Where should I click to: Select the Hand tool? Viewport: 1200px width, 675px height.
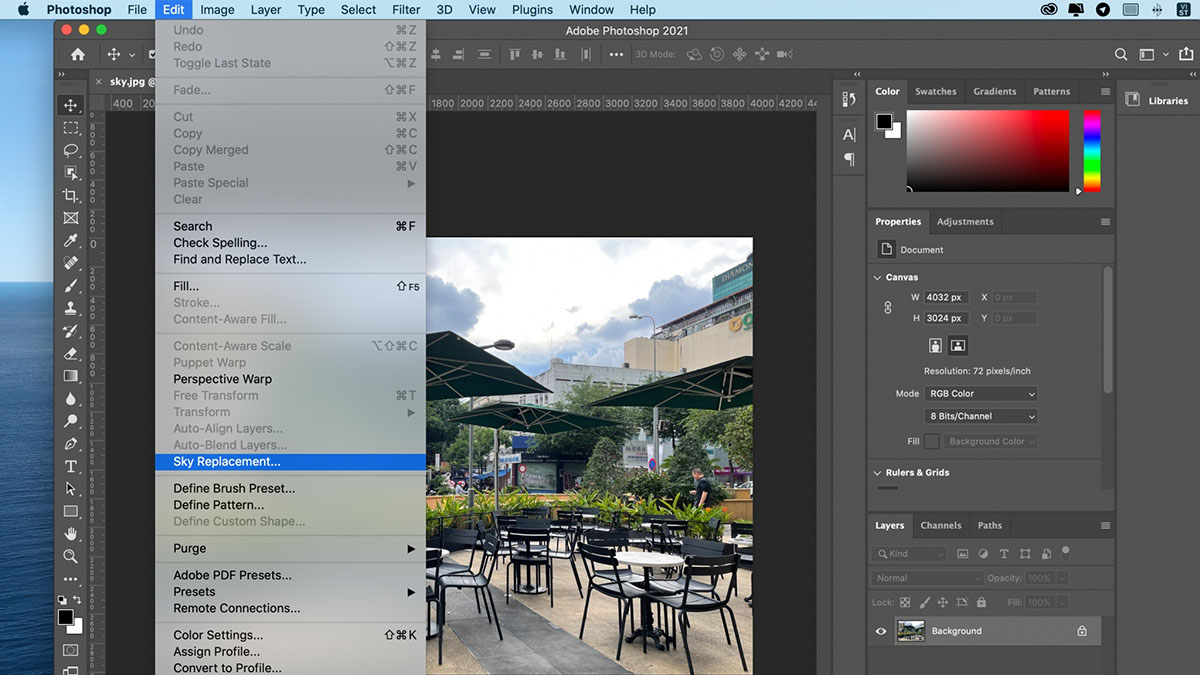coord(71,533)
